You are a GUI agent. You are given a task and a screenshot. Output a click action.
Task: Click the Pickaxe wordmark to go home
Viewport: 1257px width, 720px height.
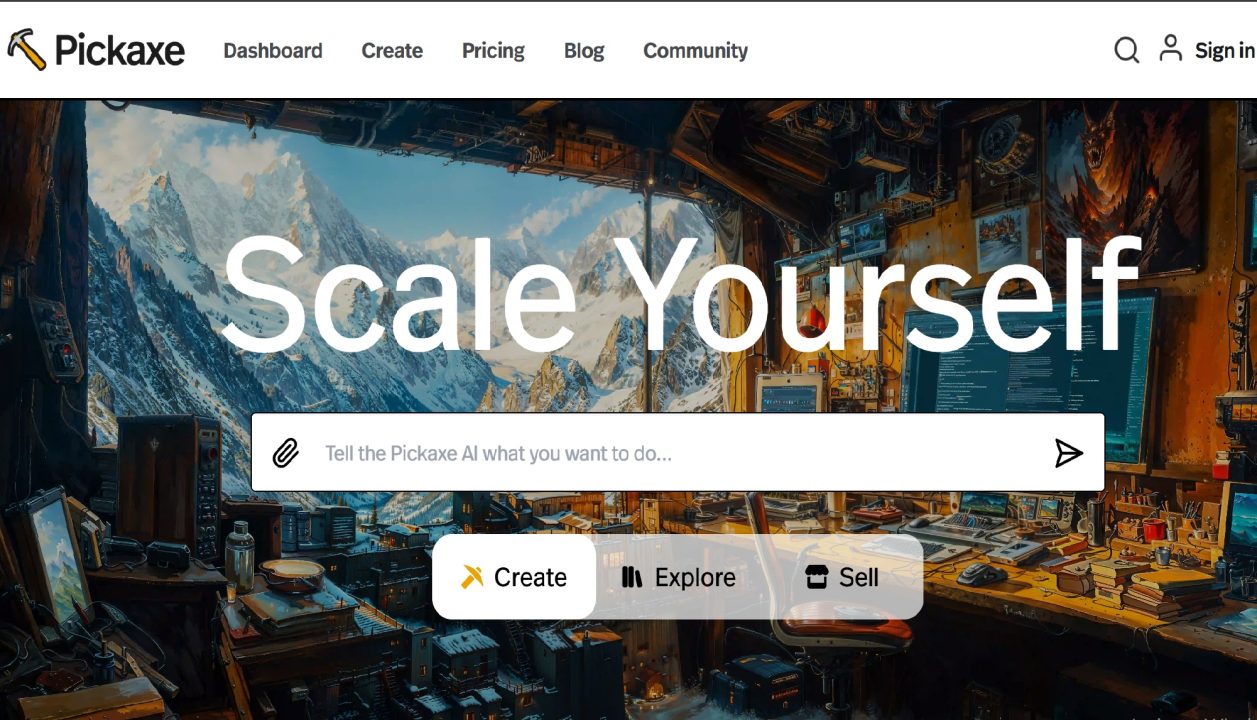120,50
